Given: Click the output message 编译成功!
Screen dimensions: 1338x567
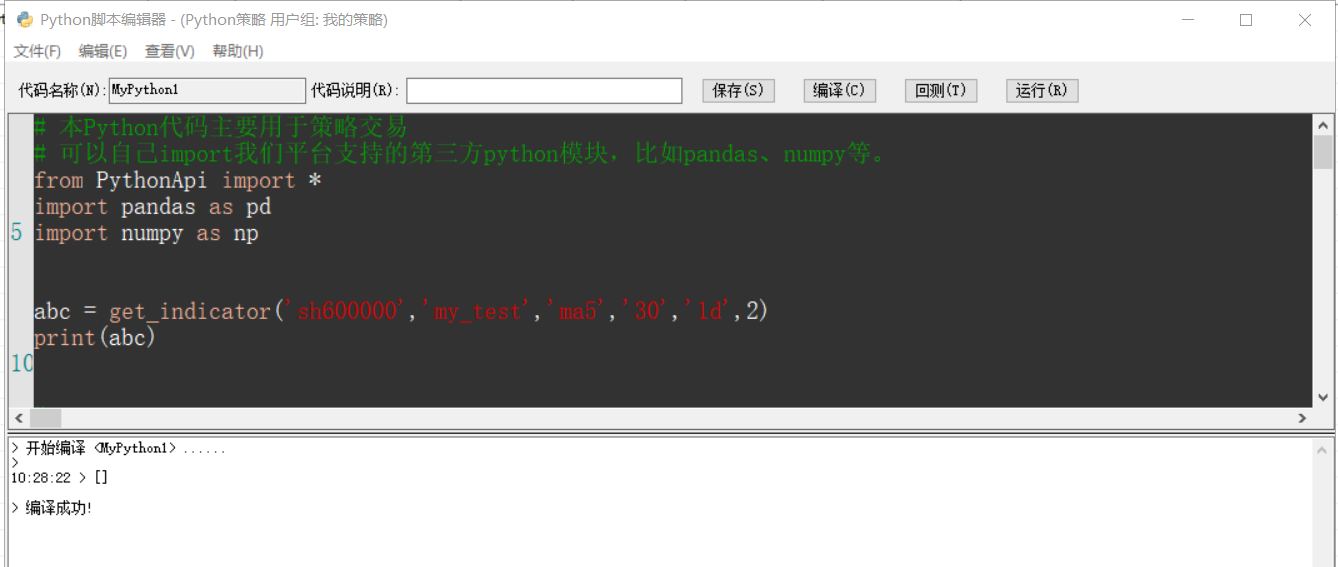Looking at the screenshot, I should [x=52, y=508].
